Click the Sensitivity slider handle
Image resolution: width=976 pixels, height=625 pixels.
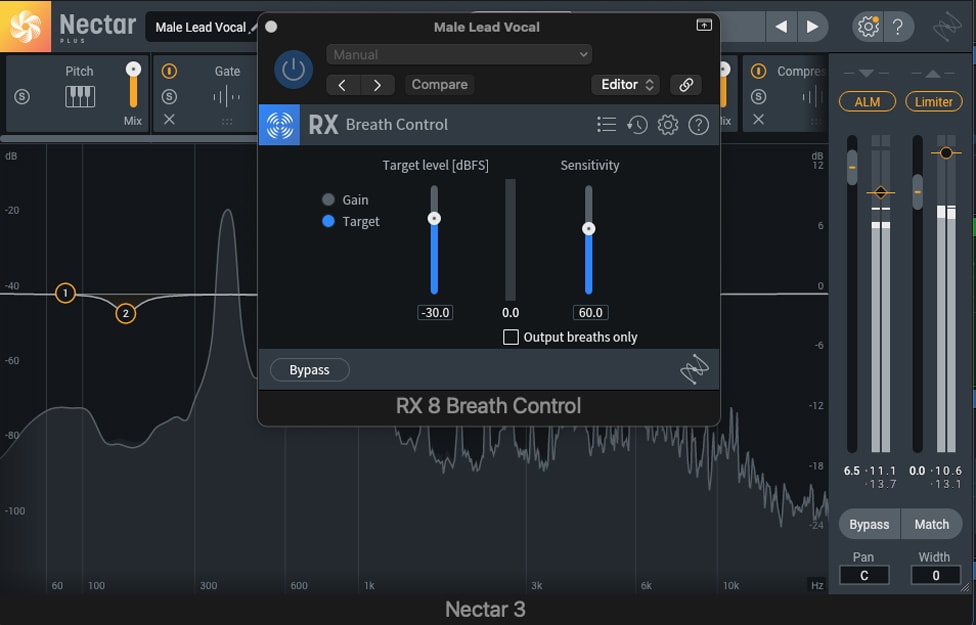click(589, 229)
